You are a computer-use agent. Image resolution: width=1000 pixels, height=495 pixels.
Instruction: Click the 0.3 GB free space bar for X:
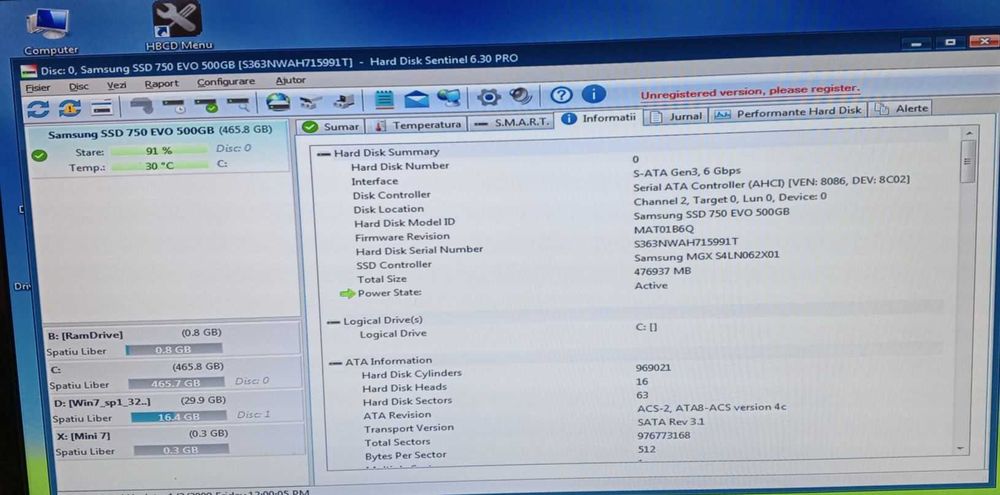181,450
